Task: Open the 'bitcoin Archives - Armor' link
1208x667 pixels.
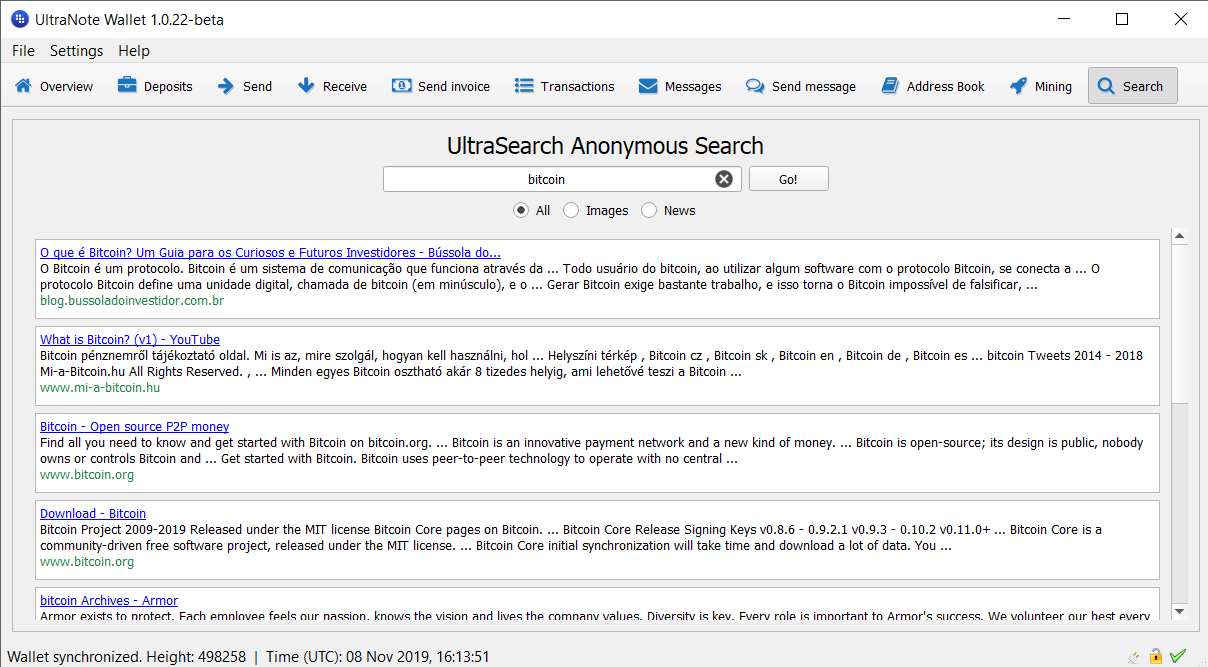Action: [x=109, y=600]
